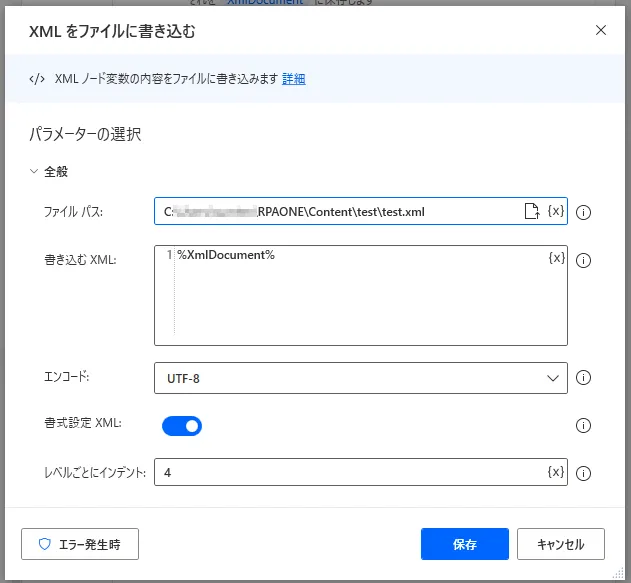Viewport: 631px width, 583px height.
Task: Show info for レベルごとにインデント parameter
Action: pos(583,473)
